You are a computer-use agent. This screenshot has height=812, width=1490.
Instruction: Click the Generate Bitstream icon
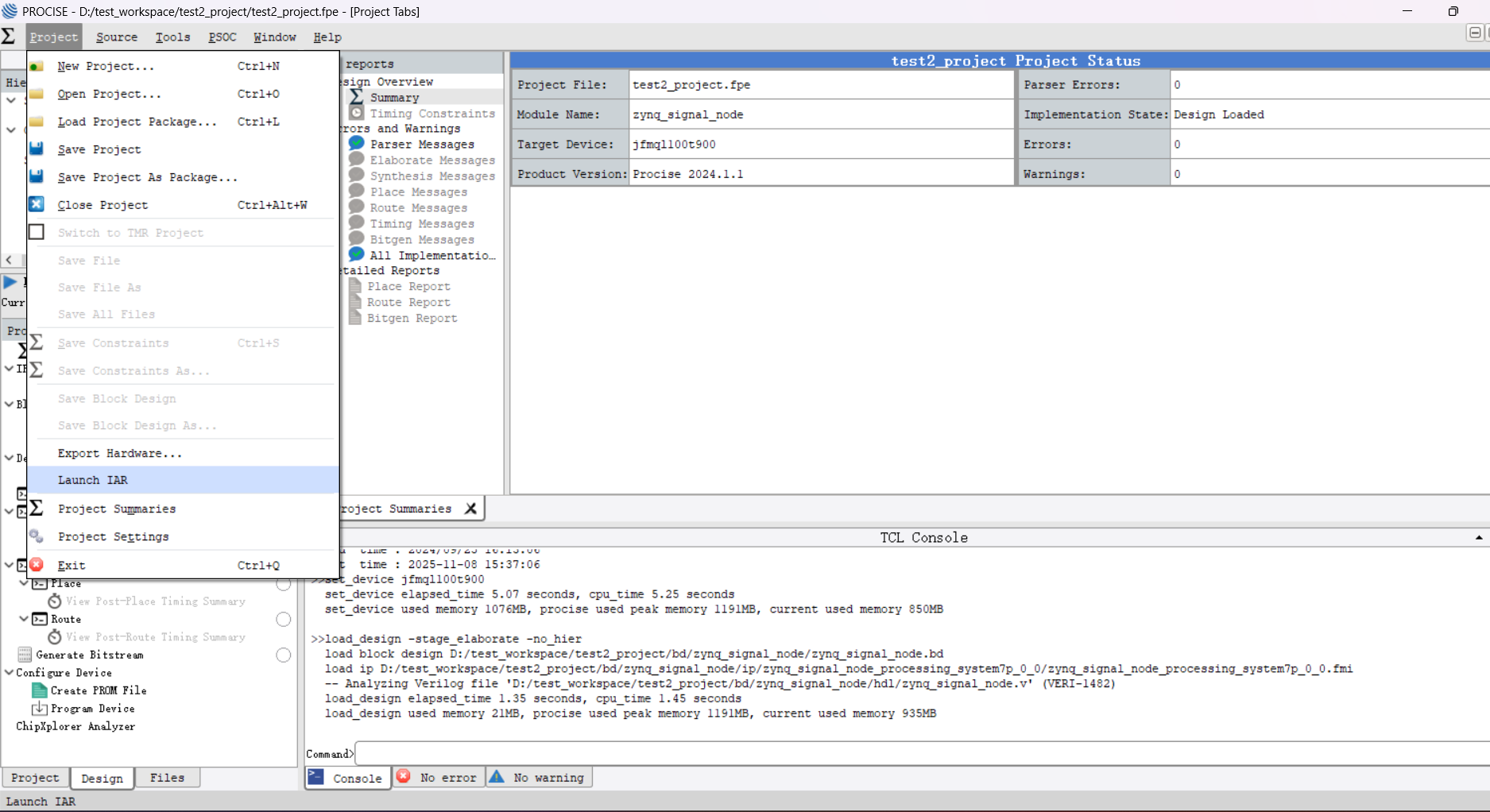tap(25, 655)
